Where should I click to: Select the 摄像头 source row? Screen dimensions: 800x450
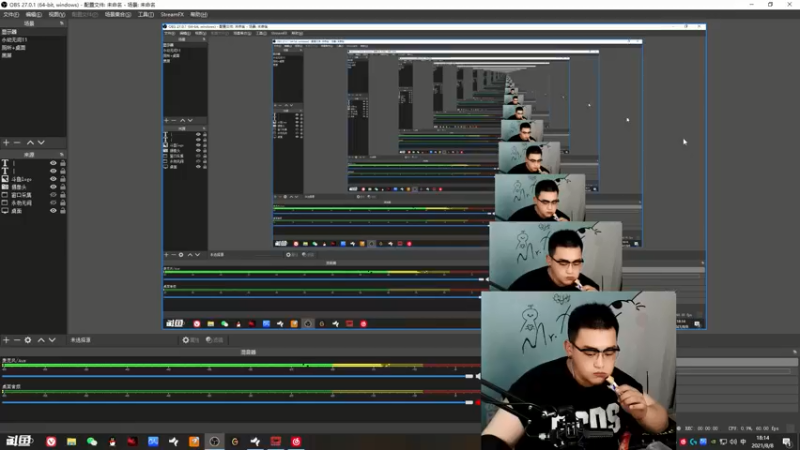pos(33,187)
